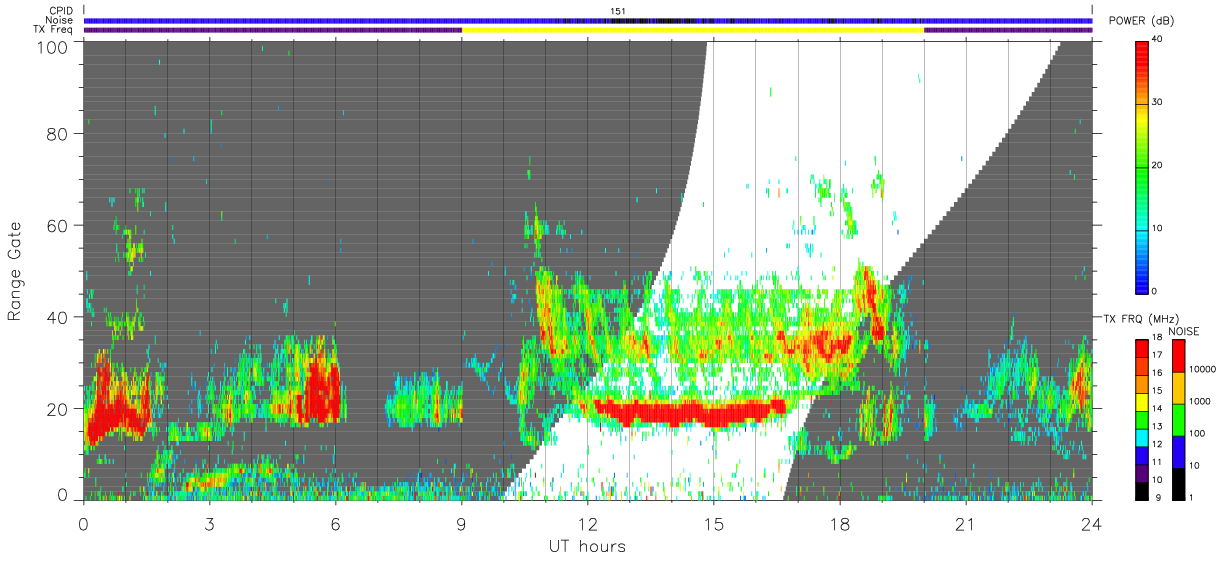This screenshot has height=567, width=1228.
Task: Click the 80 tick on the Range Gate axis
Action: [56, 133]
